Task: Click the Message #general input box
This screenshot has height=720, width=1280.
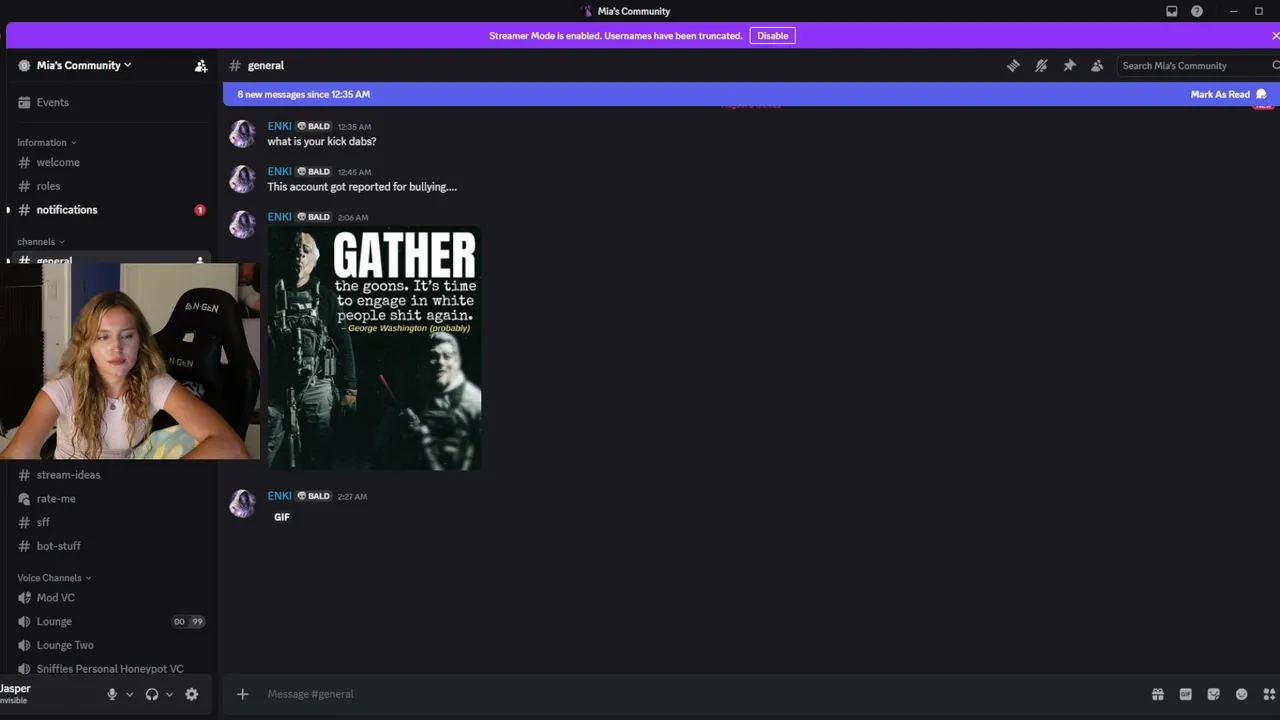Action: [700, 694]
